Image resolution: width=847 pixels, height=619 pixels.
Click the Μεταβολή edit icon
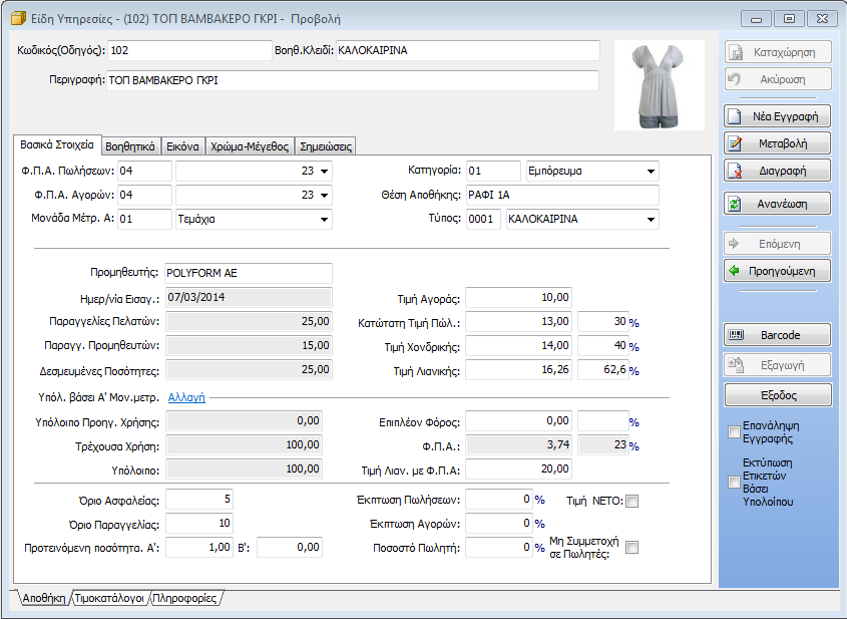click(x=734, y=144)
